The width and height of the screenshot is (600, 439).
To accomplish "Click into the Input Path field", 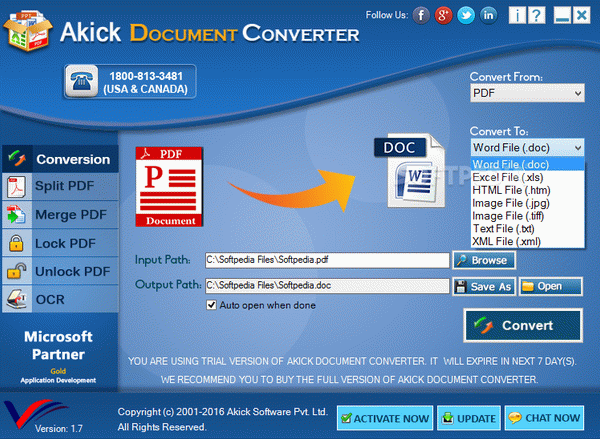I will pyautogui.click(x=327, y=260).
